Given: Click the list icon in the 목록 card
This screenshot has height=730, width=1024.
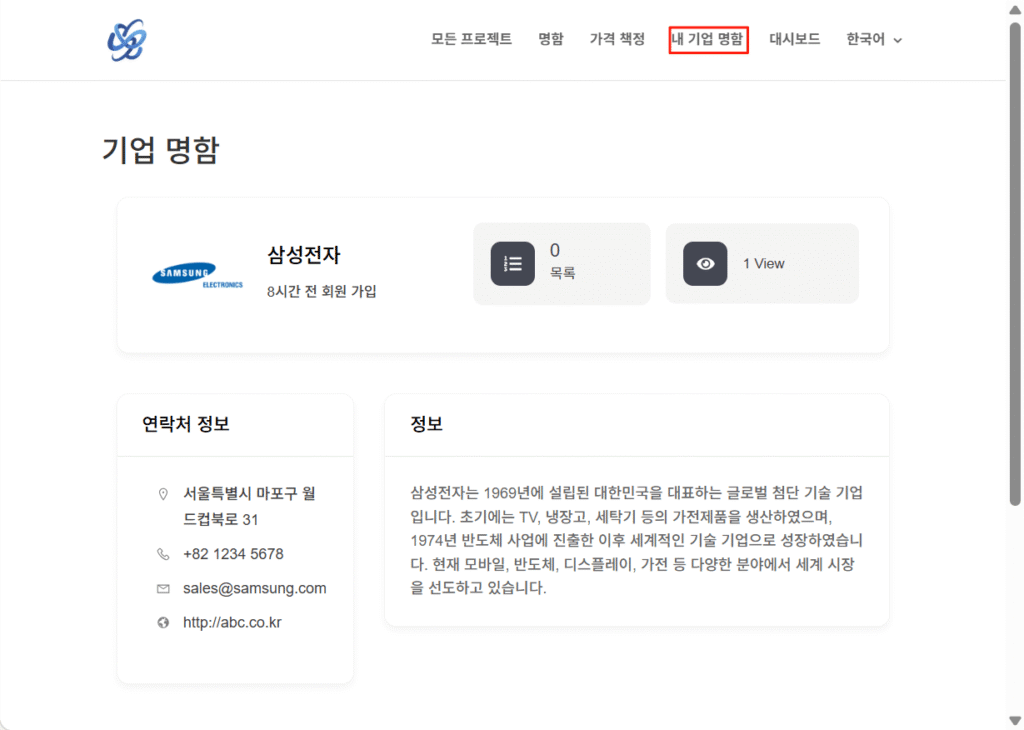Looking at the screenshot, I should (512, 264).
